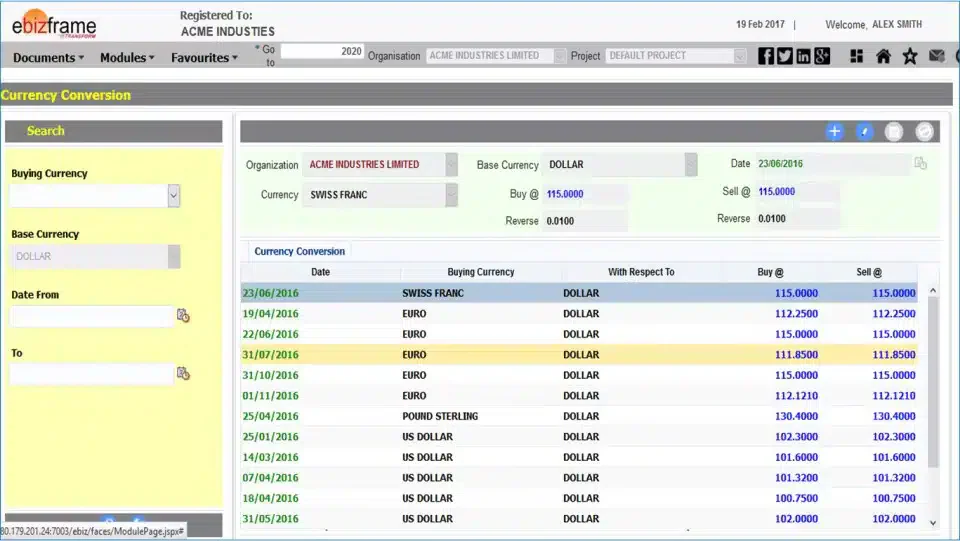Click the To date input field
960x541 pixels.
tap(92, 374)
